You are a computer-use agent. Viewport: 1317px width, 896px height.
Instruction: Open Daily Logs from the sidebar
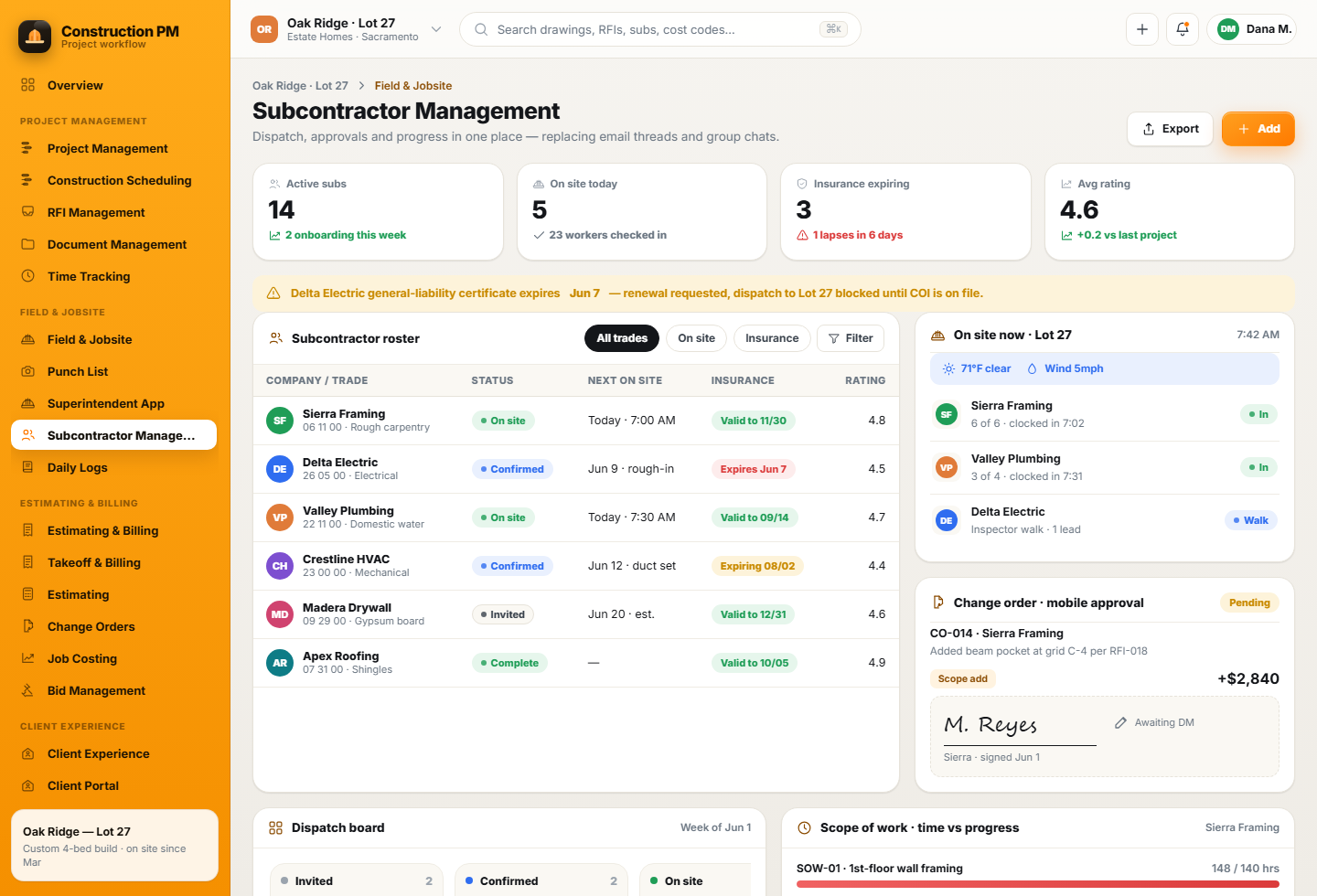point(113,467)
